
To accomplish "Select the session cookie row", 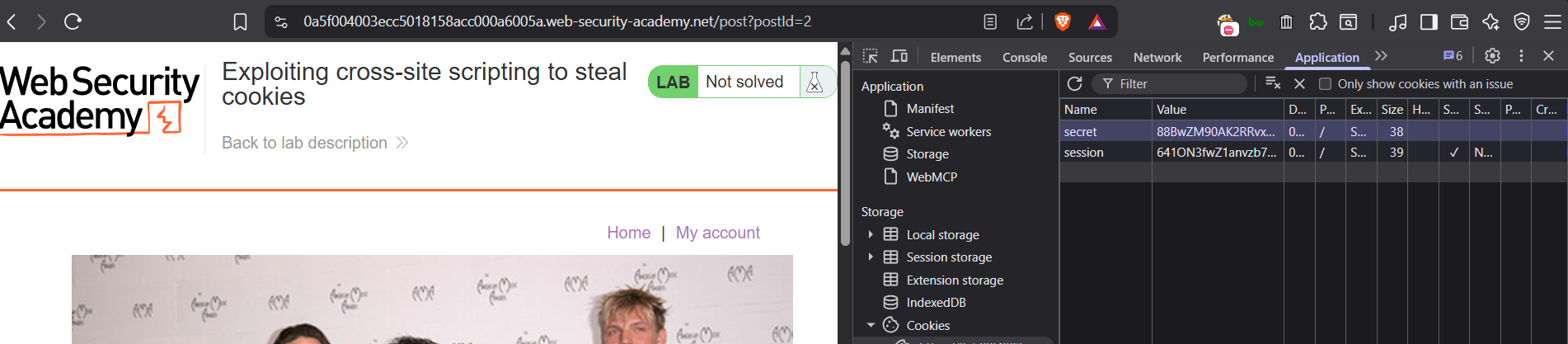I will 1313,153.
